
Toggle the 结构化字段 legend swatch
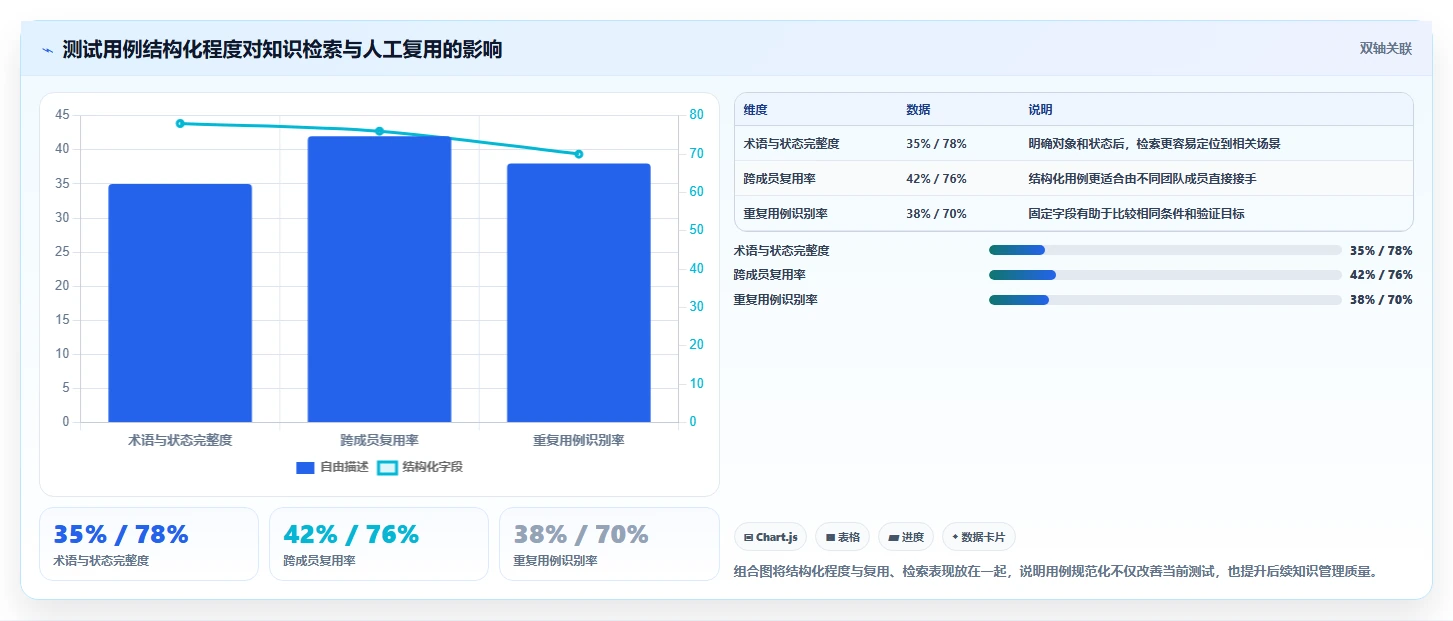coord(387,467)
